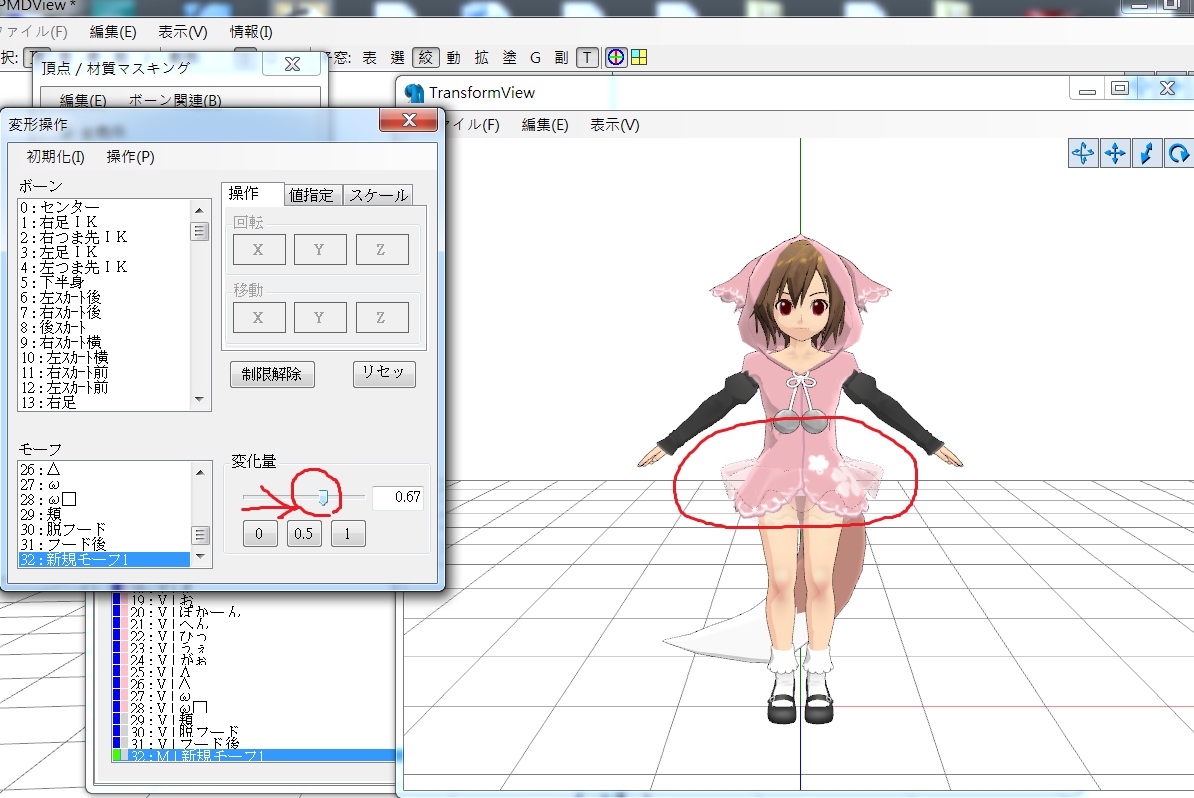Open ボーン関連(B) menu in masking window
Screen dimensions: 1194x798
click(175, 101)
